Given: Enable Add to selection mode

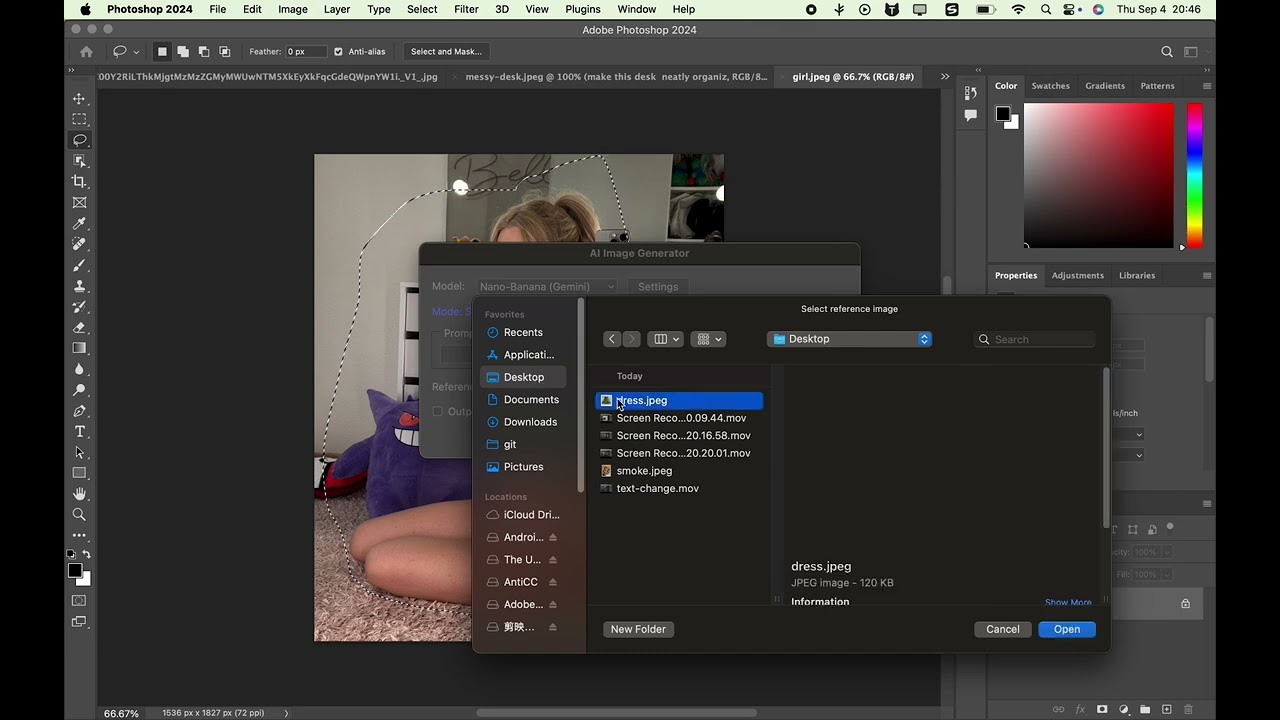Looking at the screenshot, I should (x=183, y=52).
